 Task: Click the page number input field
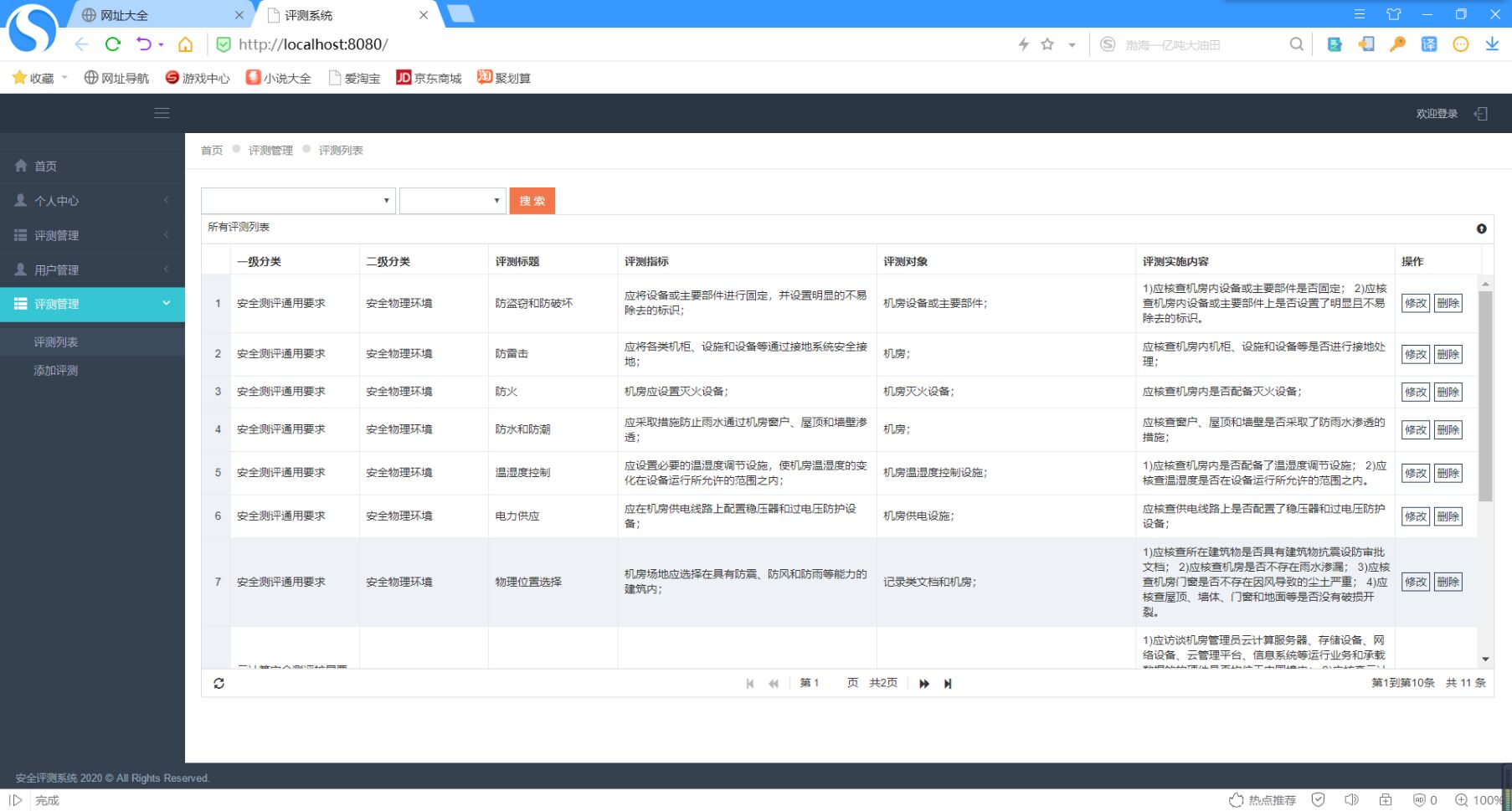point(827,683)
